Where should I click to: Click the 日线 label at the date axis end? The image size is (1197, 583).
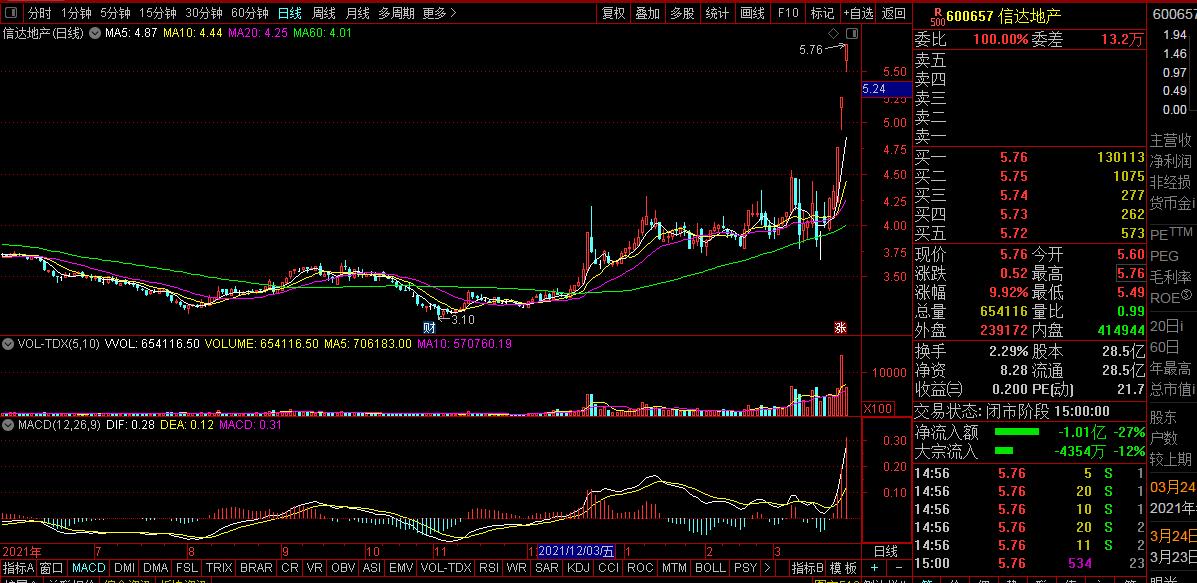(x=886, y=551)
